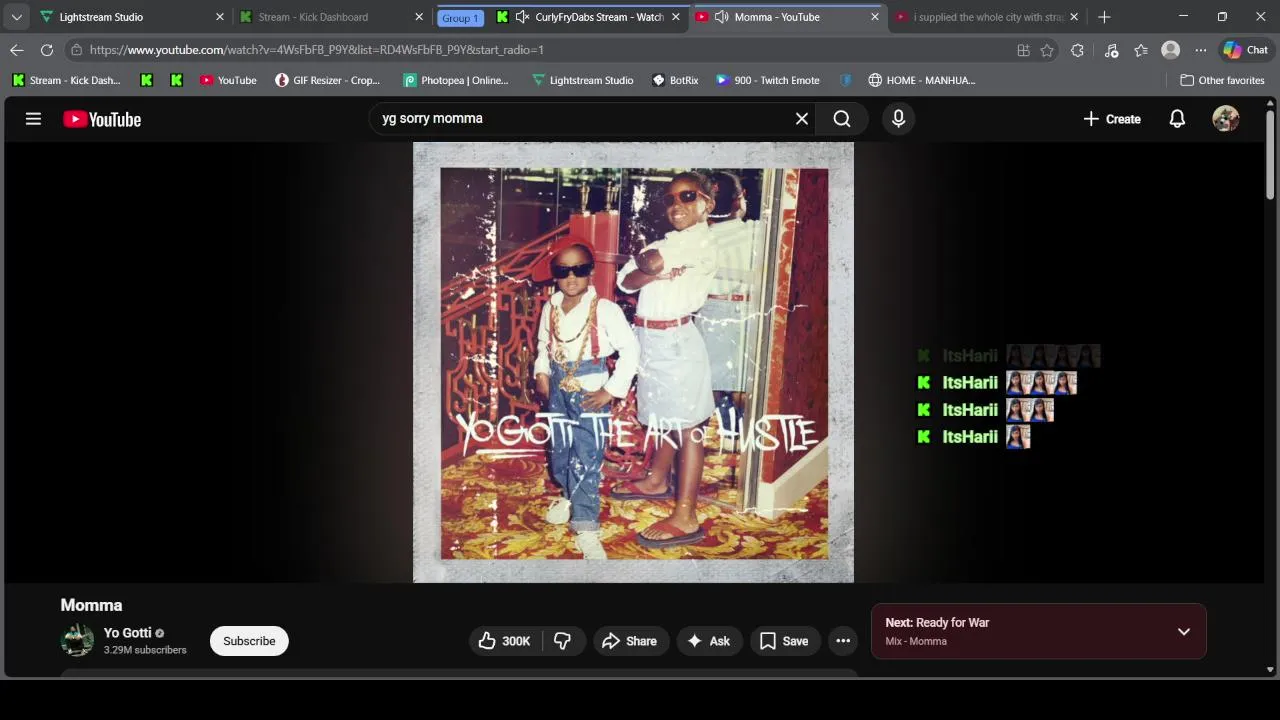
Task: Open the 'i supplied the whole city' tab
Action: (989, 17)
